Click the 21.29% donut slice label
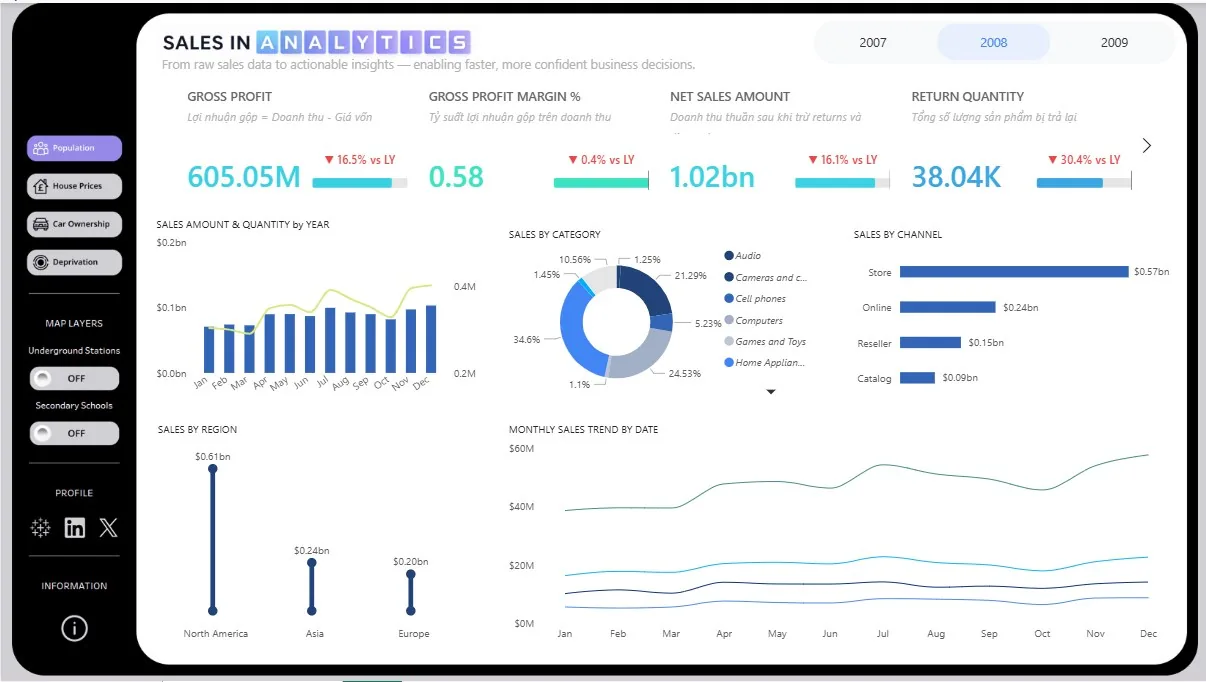 pos(691,275)
